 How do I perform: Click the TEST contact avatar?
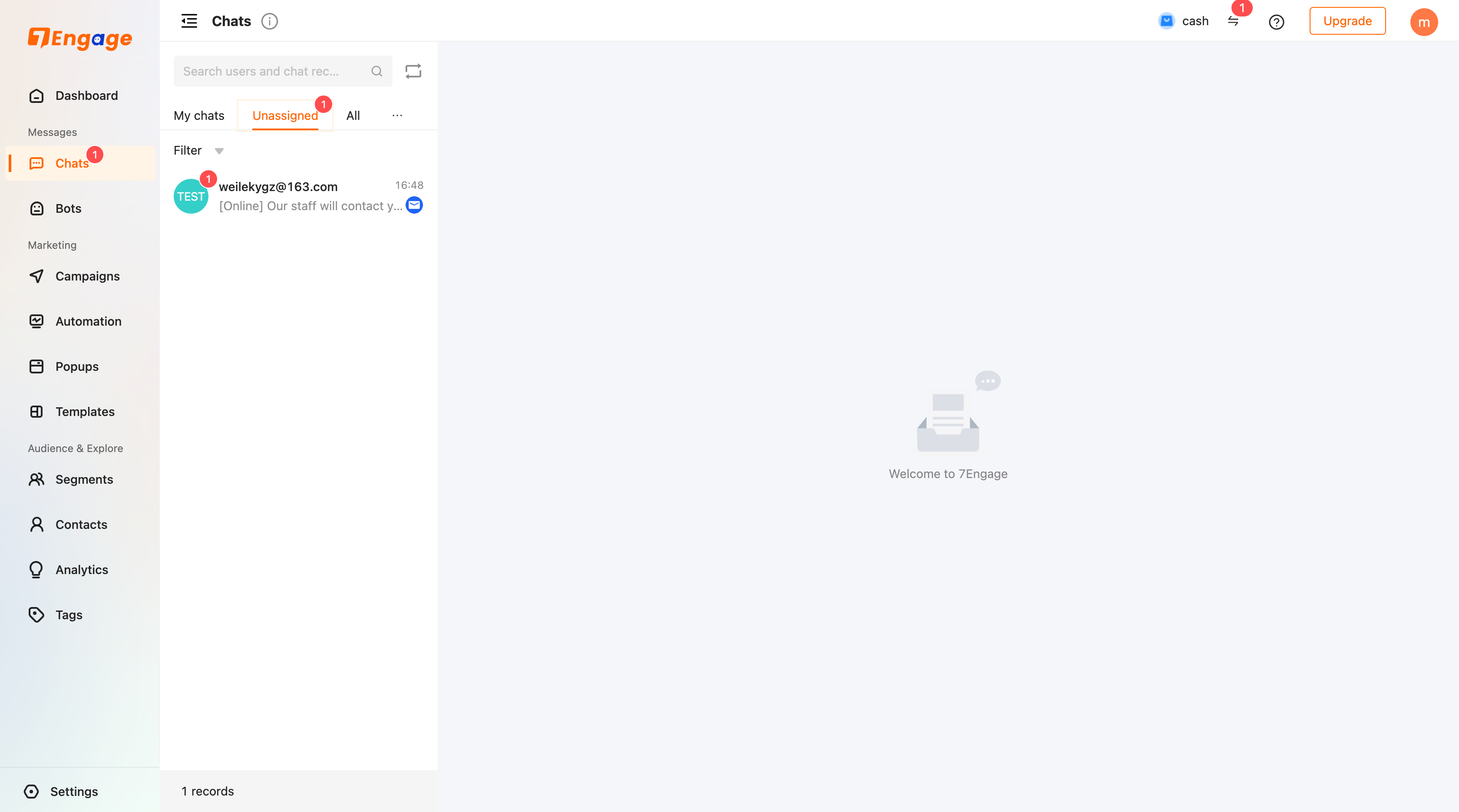(191, 197)
